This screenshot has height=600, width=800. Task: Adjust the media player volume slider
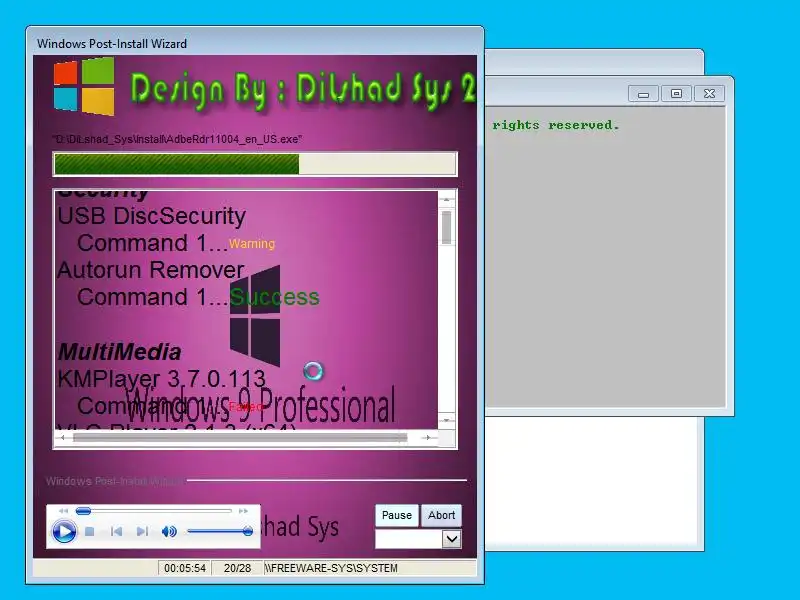(220, 531)
